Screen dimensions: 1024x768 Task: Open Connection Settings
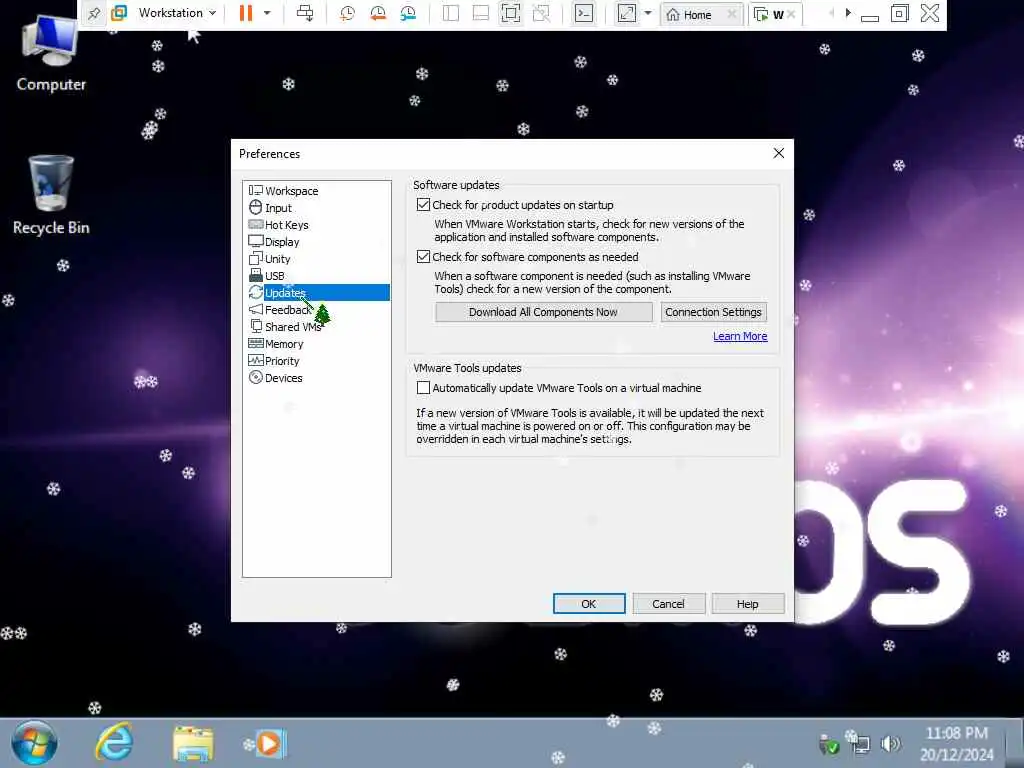point(713,312)
